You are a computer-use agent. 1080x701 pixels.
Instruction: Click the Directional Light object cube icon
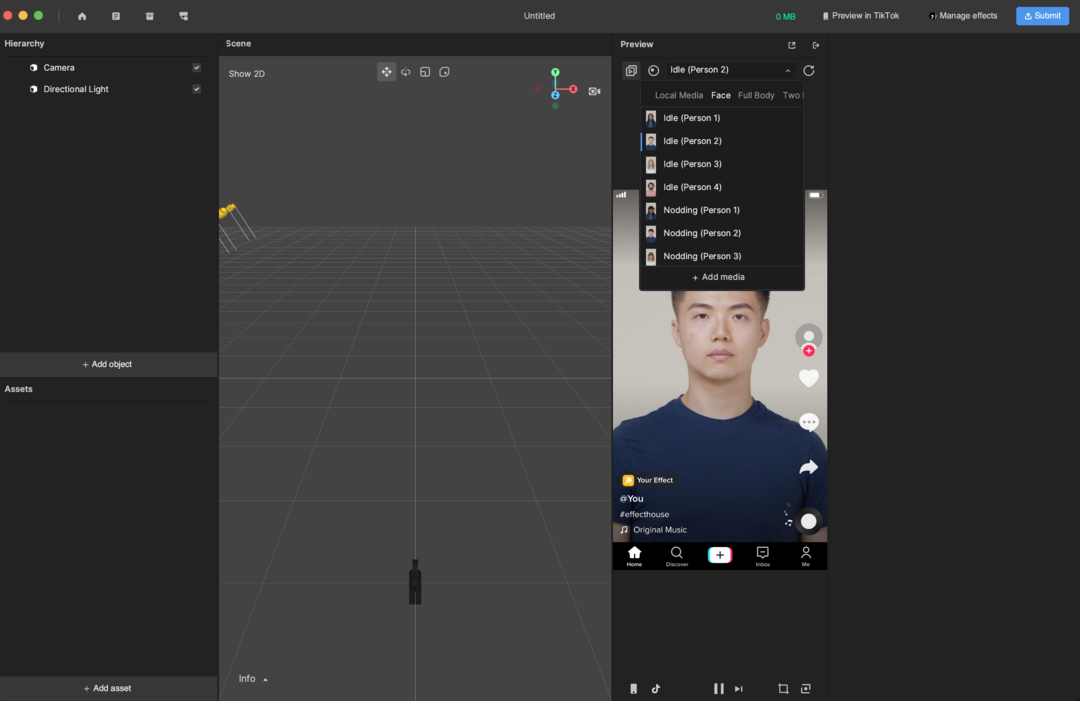coord(34,89)
